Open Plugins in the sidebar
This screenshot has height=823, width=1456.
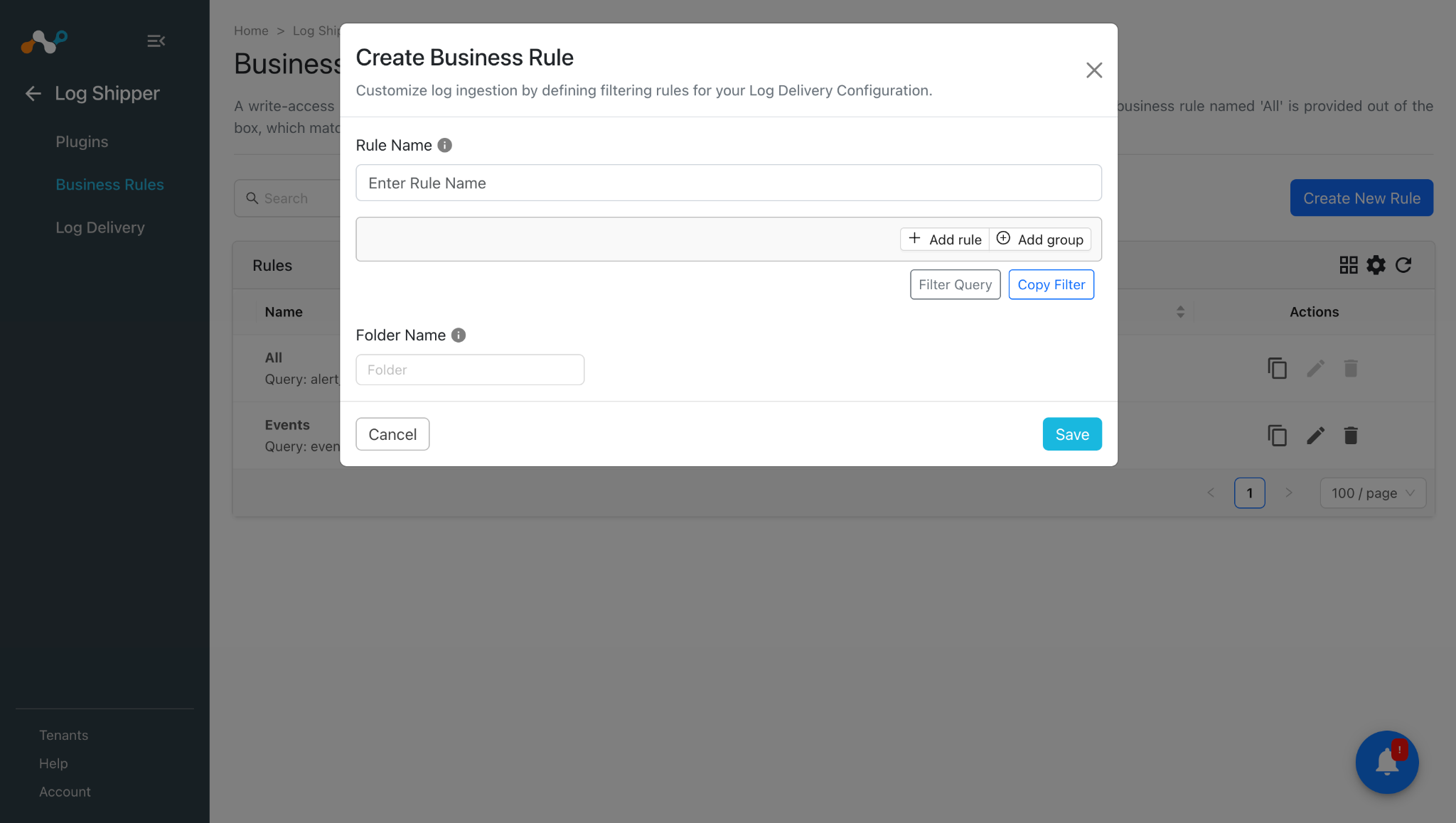coord(82,141)
